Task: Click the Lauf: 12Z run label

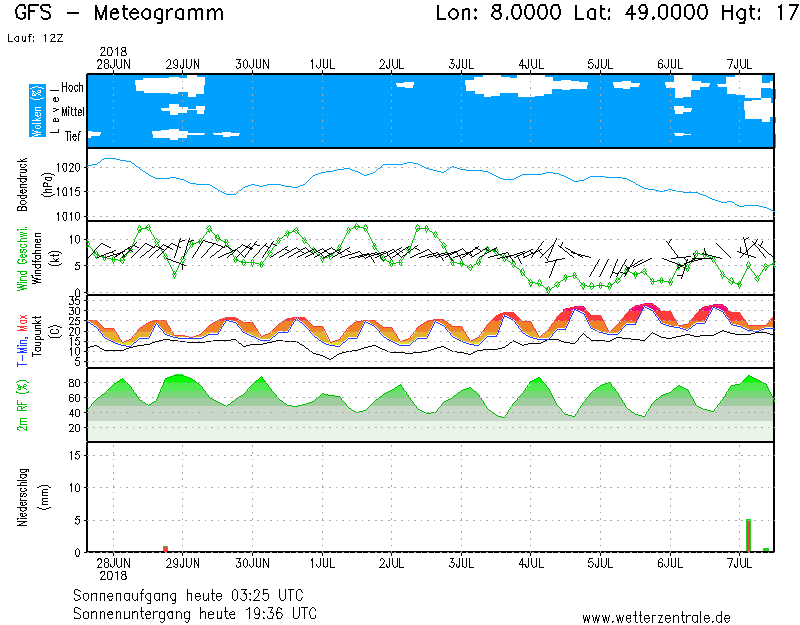Action: click(33, 38)
